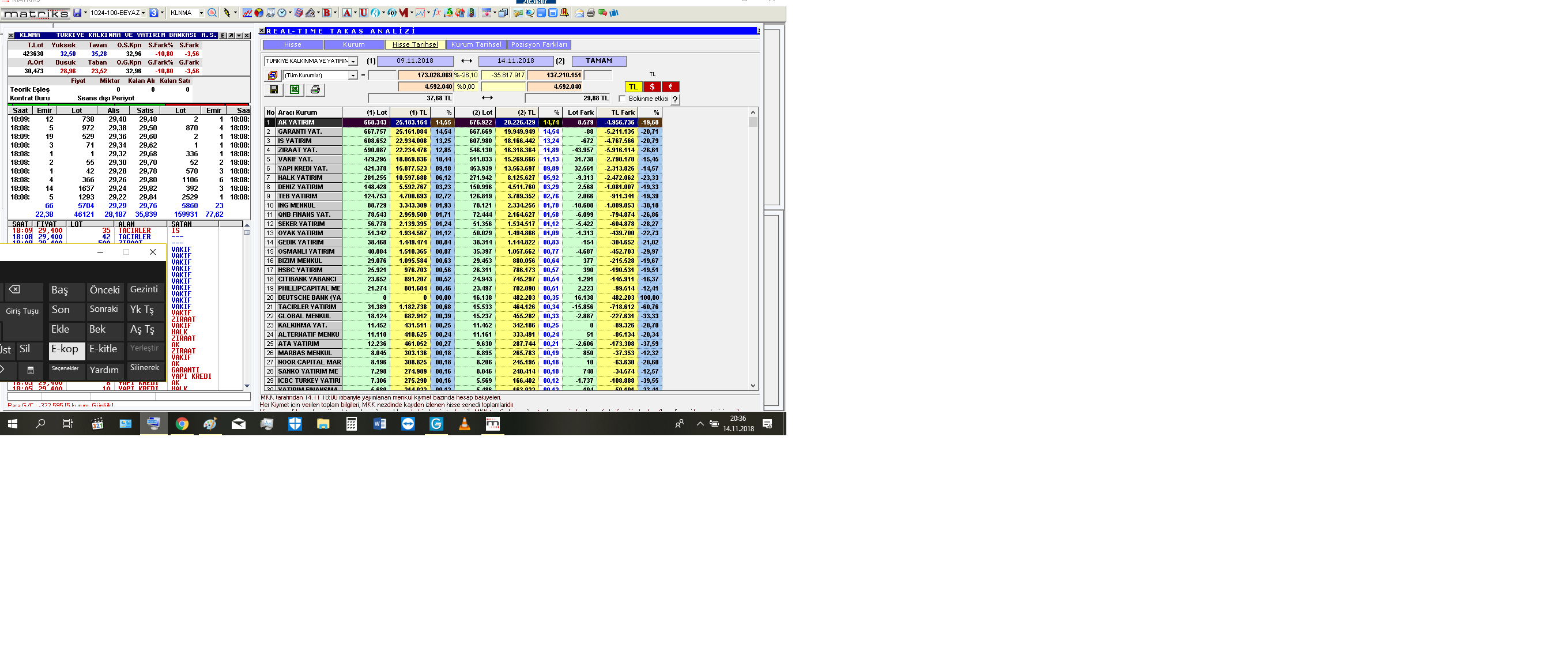Click the chat bubbles icon in toolbar
Viewport: 1568px width, 648px height.
602,13
